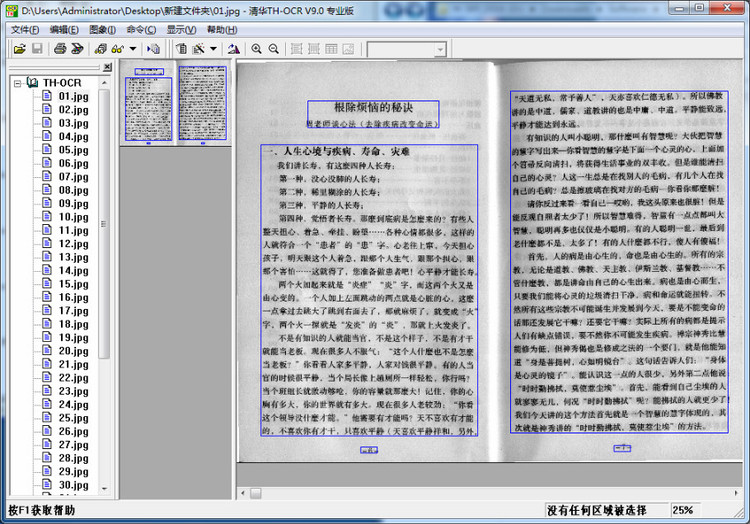Screen dimensions: 750x524
Task: Zoom out with the magnifier minus icon
Action: pyautogui.click(x=274, y=49)
